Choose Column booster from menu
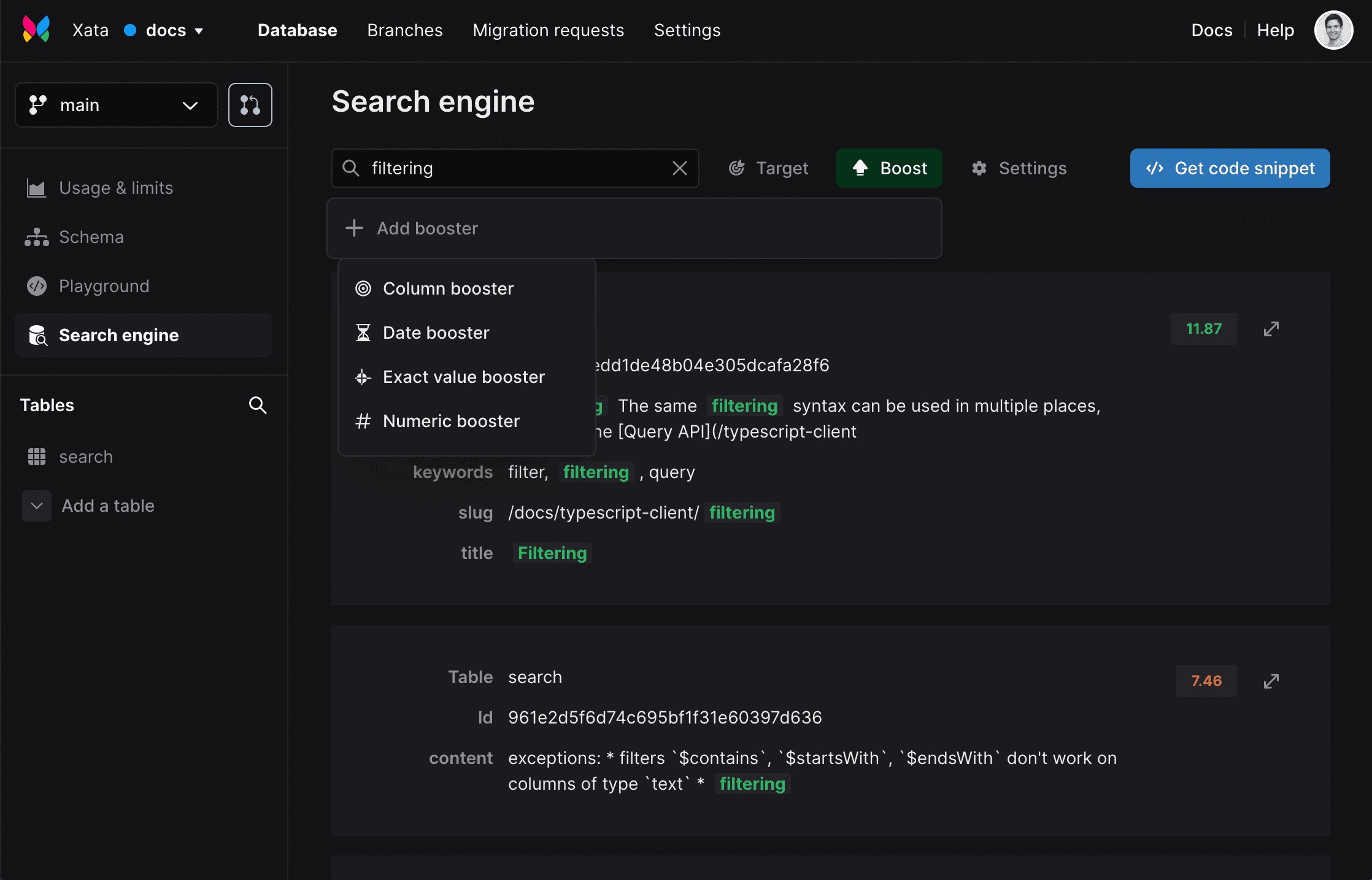Viewport: 1372px width, 880px height. coord(467,288)
